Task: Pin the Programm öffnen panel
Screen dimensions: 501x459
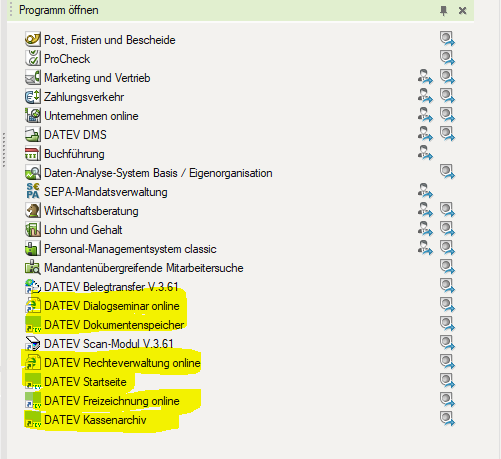Action: point(443,11)
